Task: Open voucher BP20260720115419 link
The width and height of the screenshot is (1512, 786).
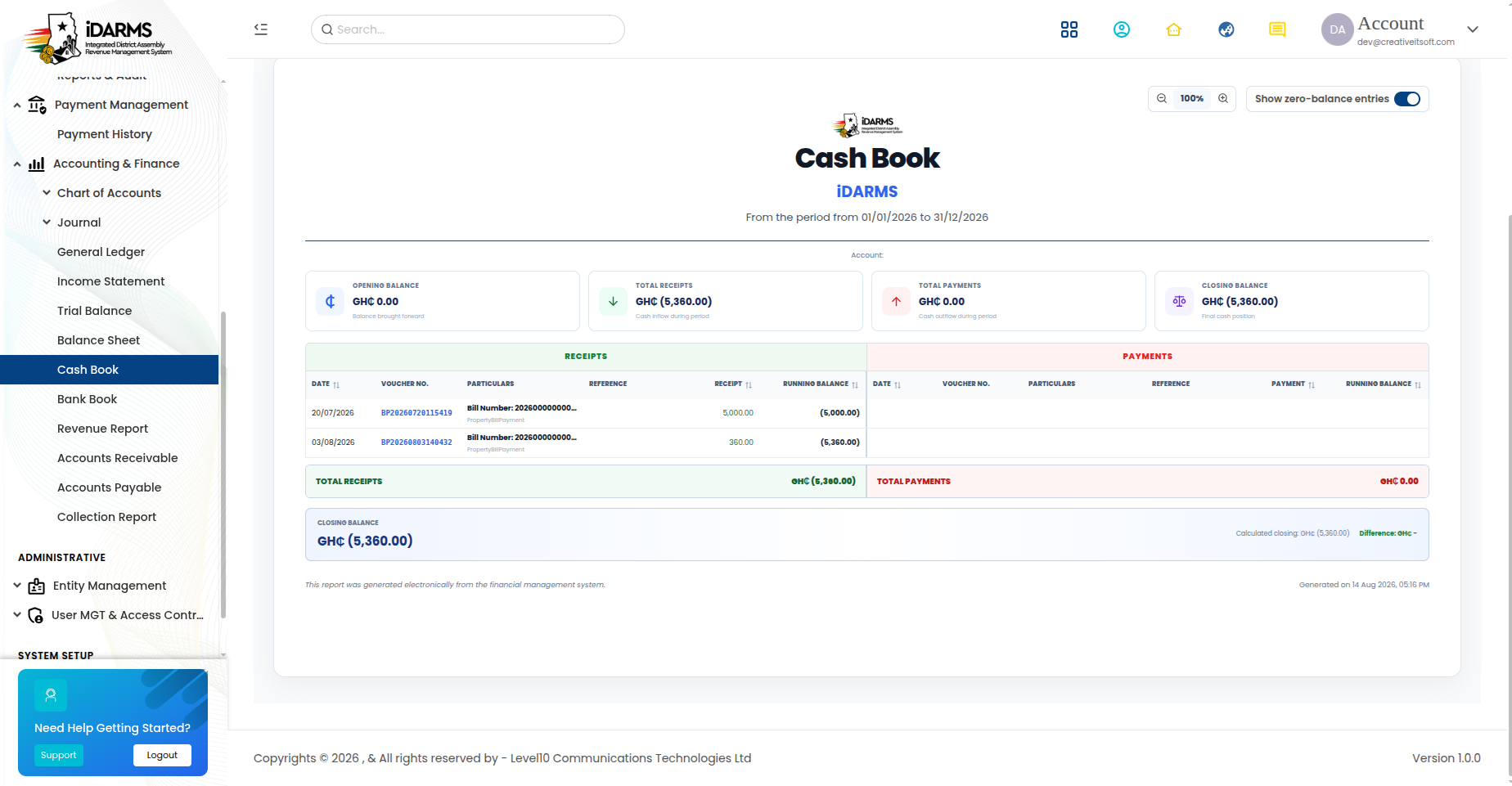Action: coord(416,413)
